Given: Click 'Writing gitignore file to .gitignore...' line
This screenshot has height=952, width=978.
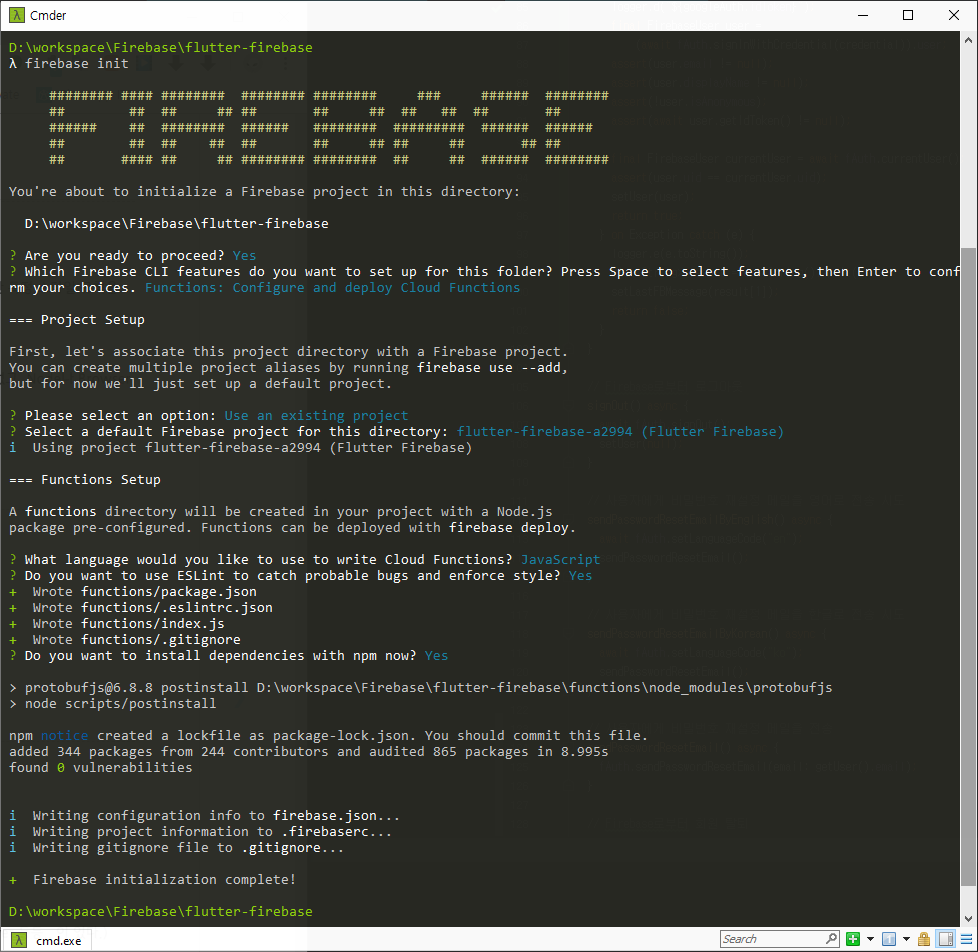Looking at the screenshot, I should coord(177,848).
